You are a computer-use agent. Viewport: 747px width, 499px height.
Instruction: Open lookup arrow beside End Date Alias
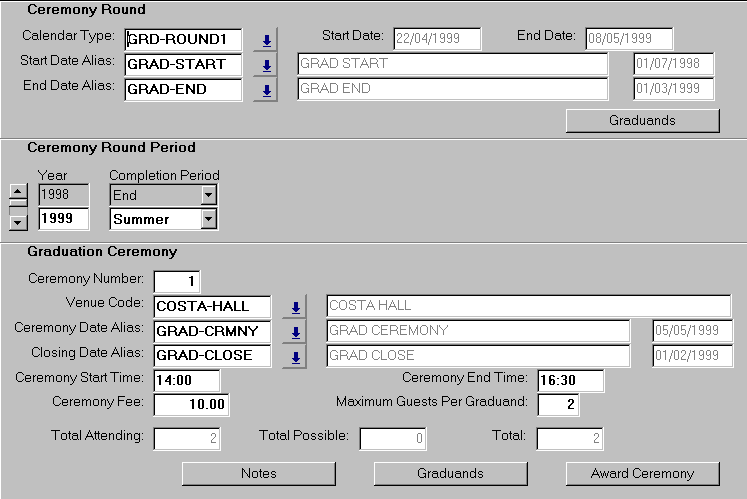[266, 90]
